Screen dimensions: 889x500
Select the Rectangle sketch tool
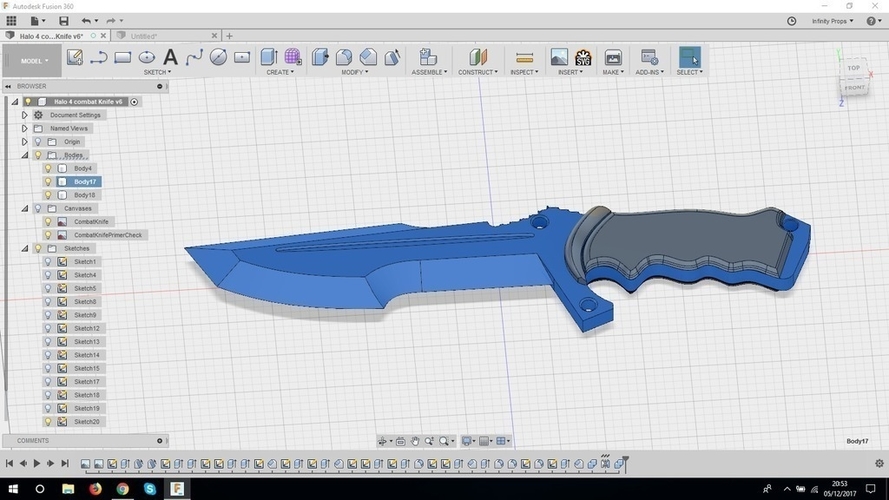point(122,57)
